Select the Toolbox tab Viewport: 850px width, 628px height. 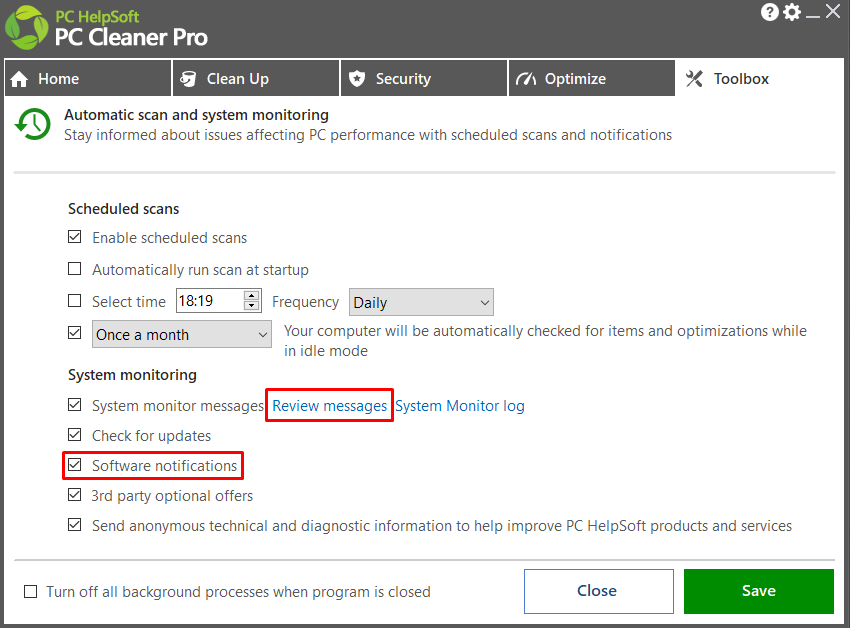[x=759, y=79]
